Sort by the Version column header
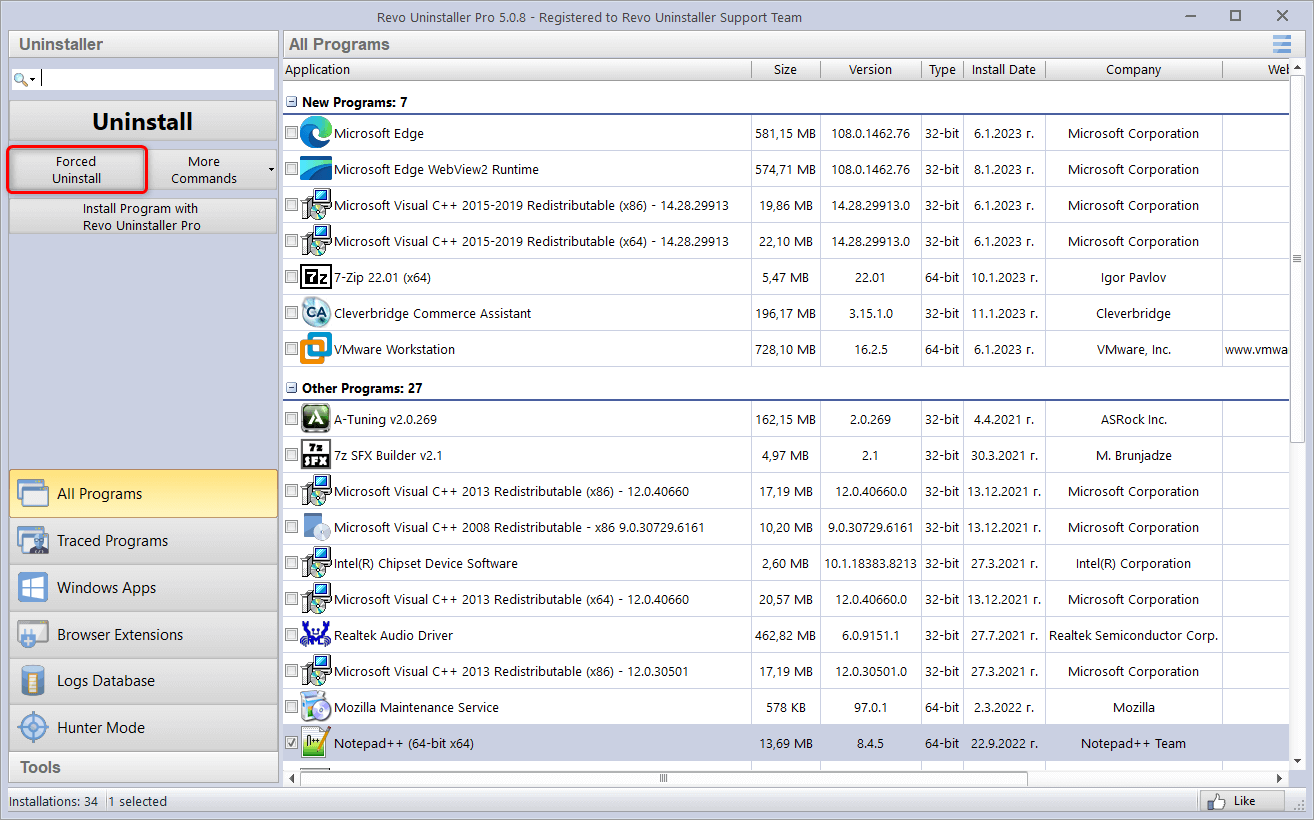 (871, 70)
